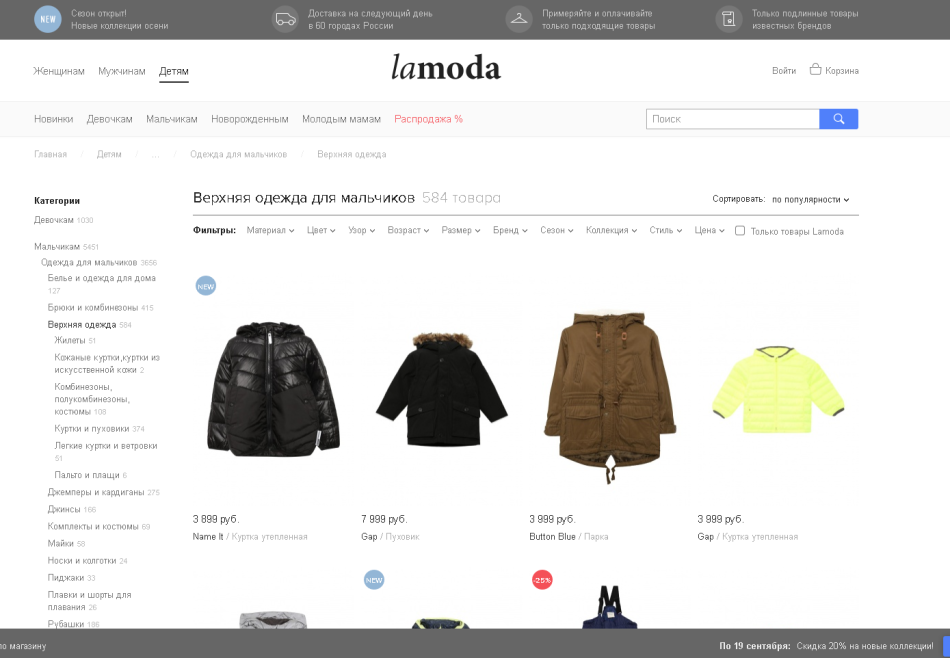Viewport: 950px width, 658px height.
Task: Open the shopping cart icon
Action: click(x=815, y=70)
